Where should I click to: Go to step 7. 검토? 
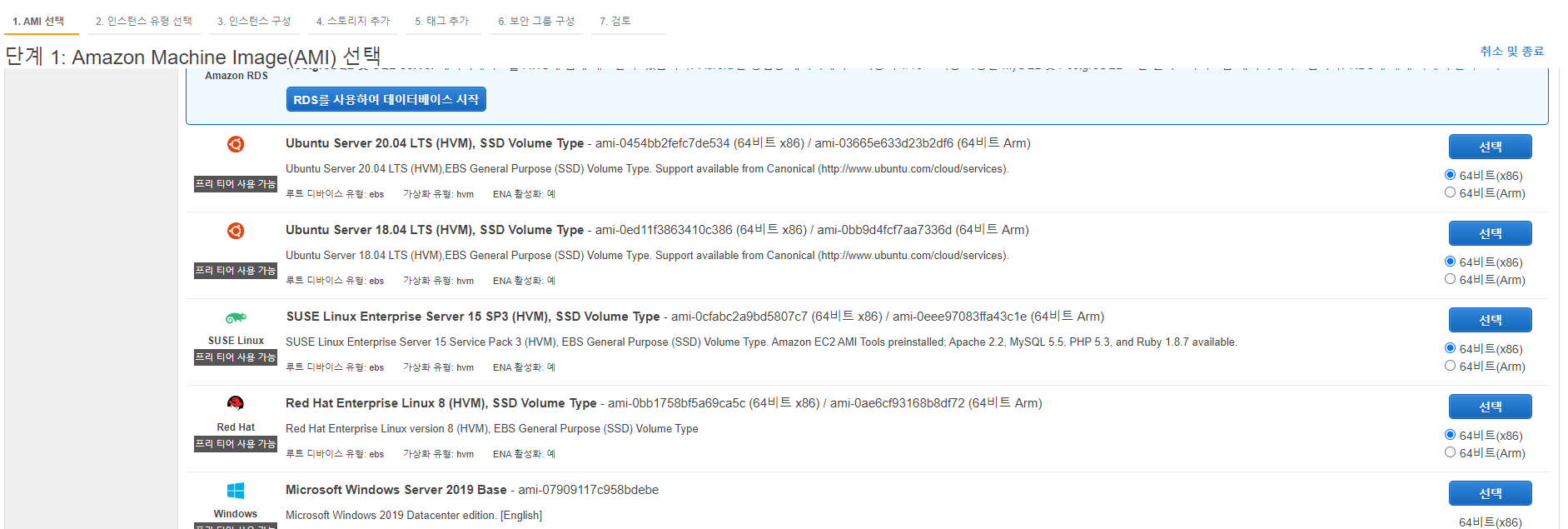point(615,22)
